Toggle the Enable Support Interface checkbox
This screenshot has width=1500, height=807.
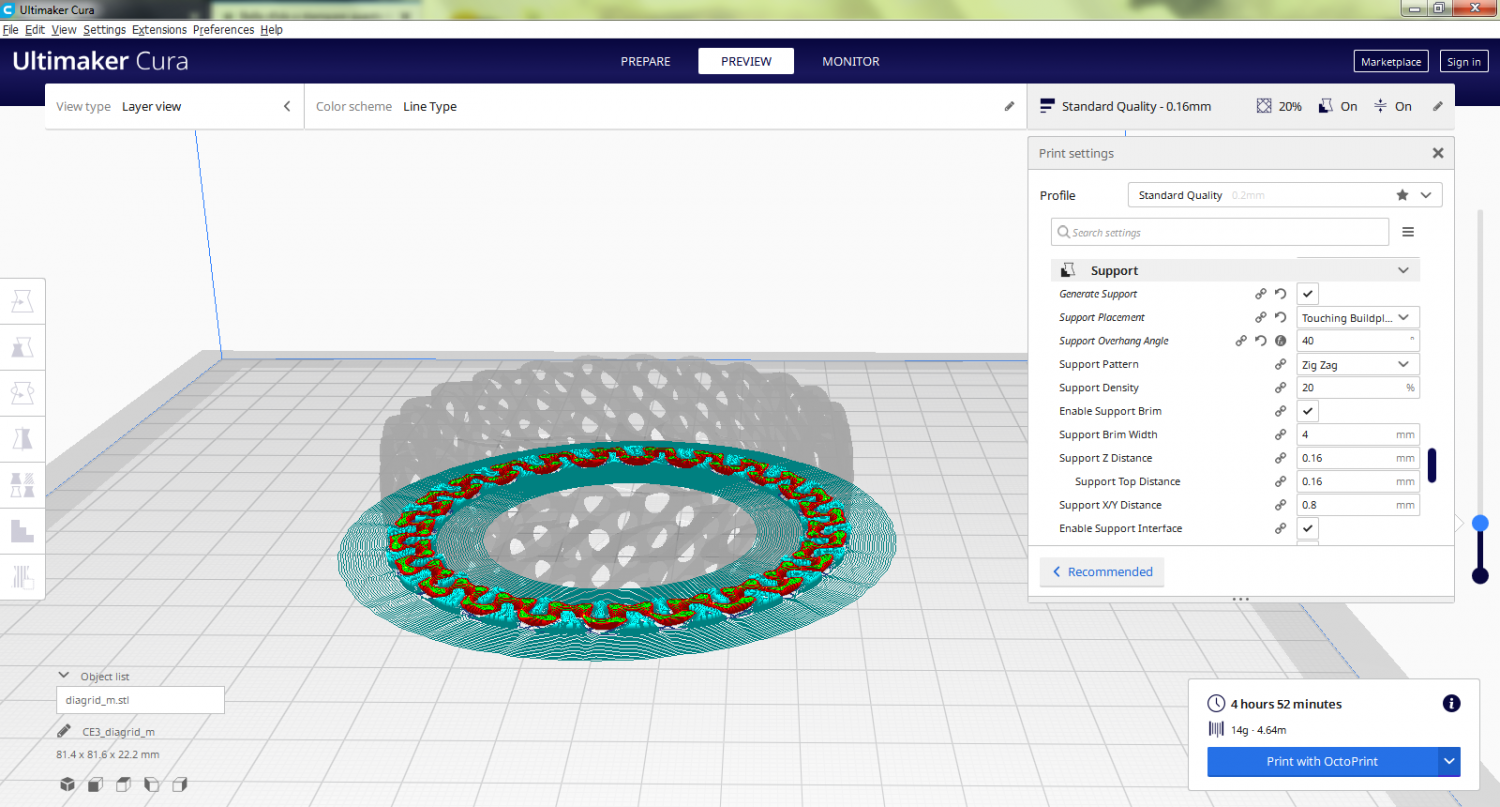click(x=1308, y=528)
